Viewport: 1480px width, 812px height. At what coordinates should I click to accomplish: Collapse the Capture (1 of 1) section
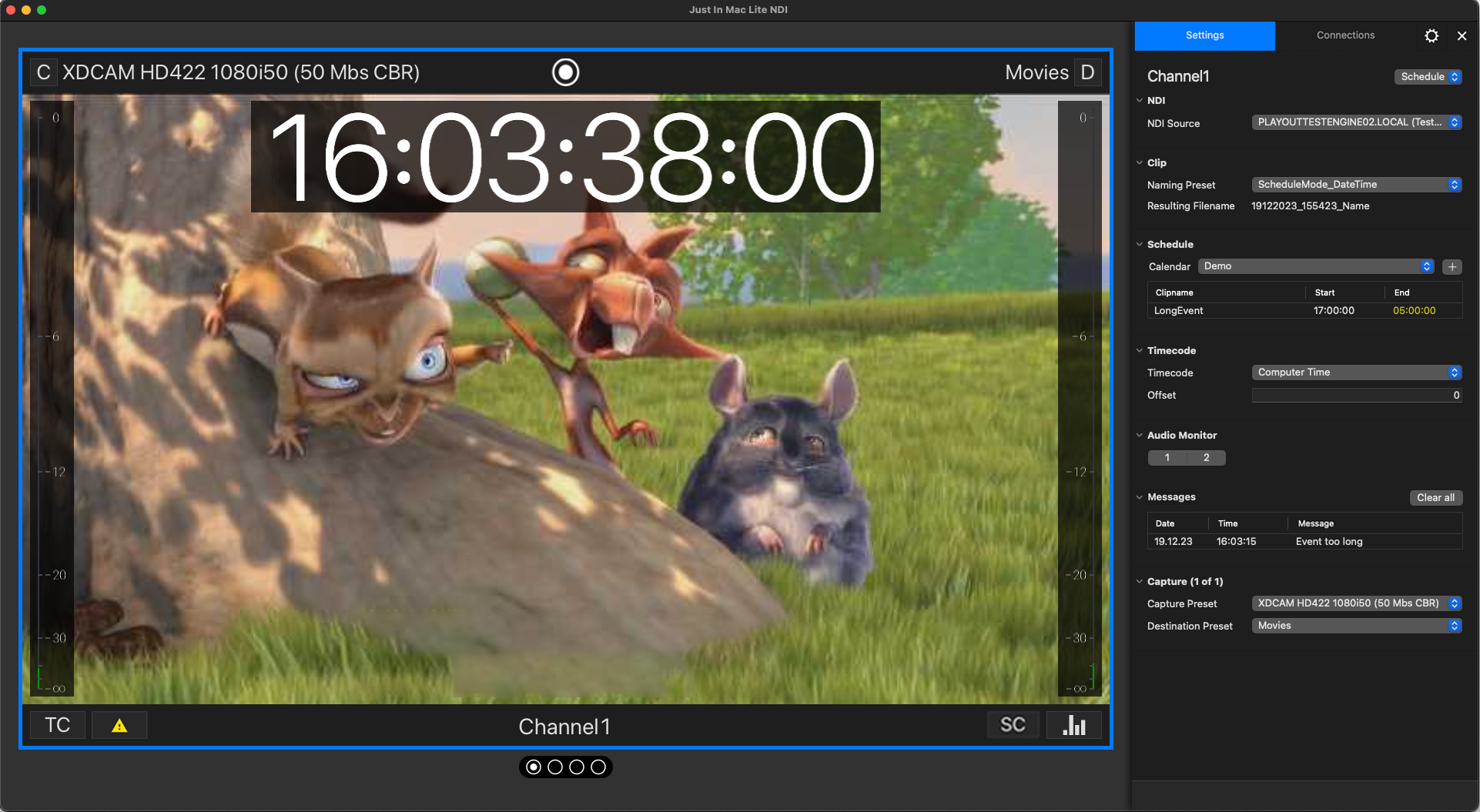(x=1140, y=582)
